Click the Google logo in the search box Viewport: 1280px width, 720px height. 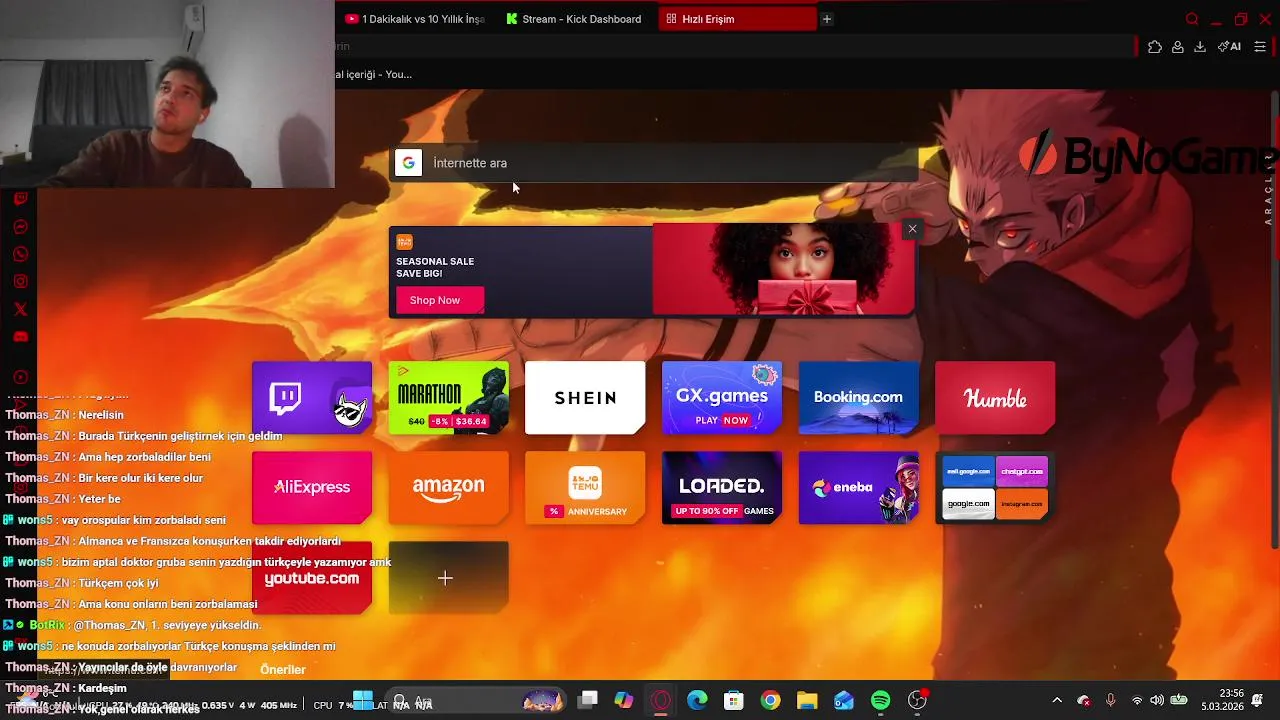point(408,163)
